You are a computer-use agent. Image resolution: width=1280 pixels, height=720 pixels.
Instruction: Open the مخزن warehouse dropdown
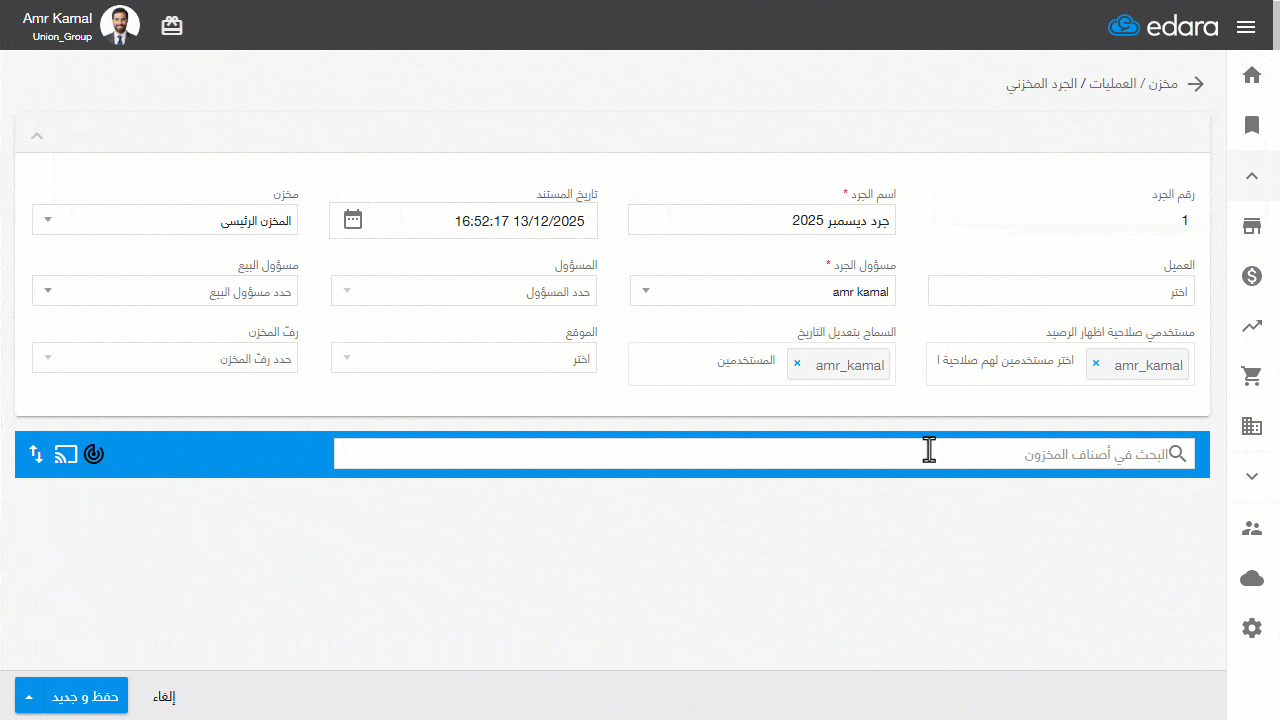point(165,220)
